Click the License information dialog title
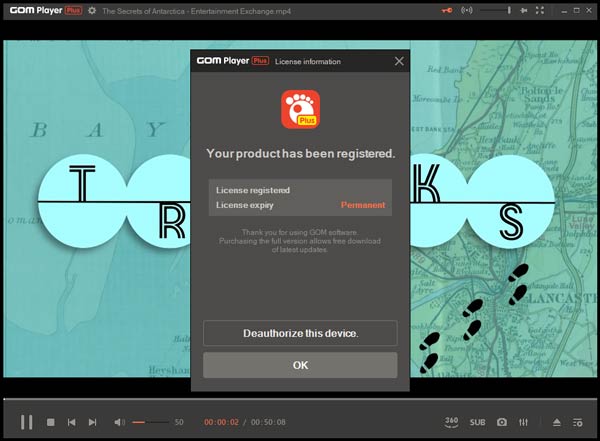The height and width of the screenshot is (441, 600). coord(308,62)
